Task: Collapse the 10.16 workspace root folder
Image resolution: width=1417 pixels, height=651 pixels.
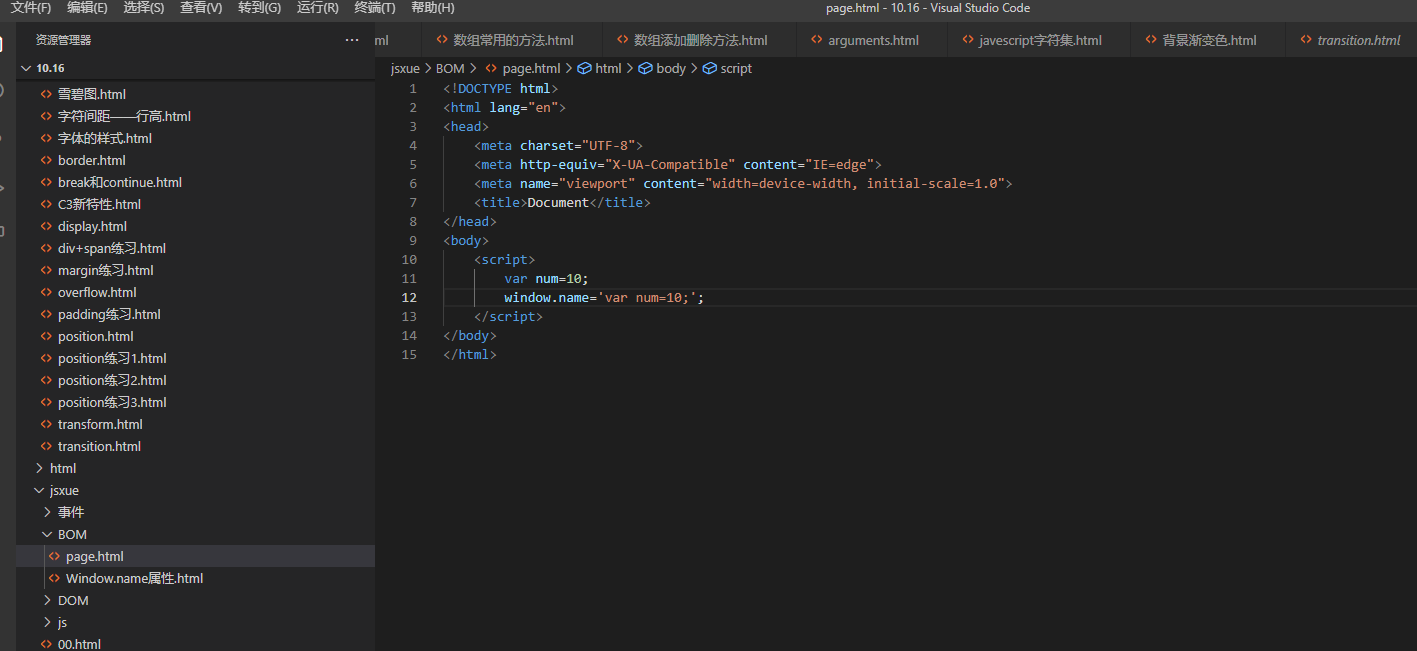Action: click(26, 68)
